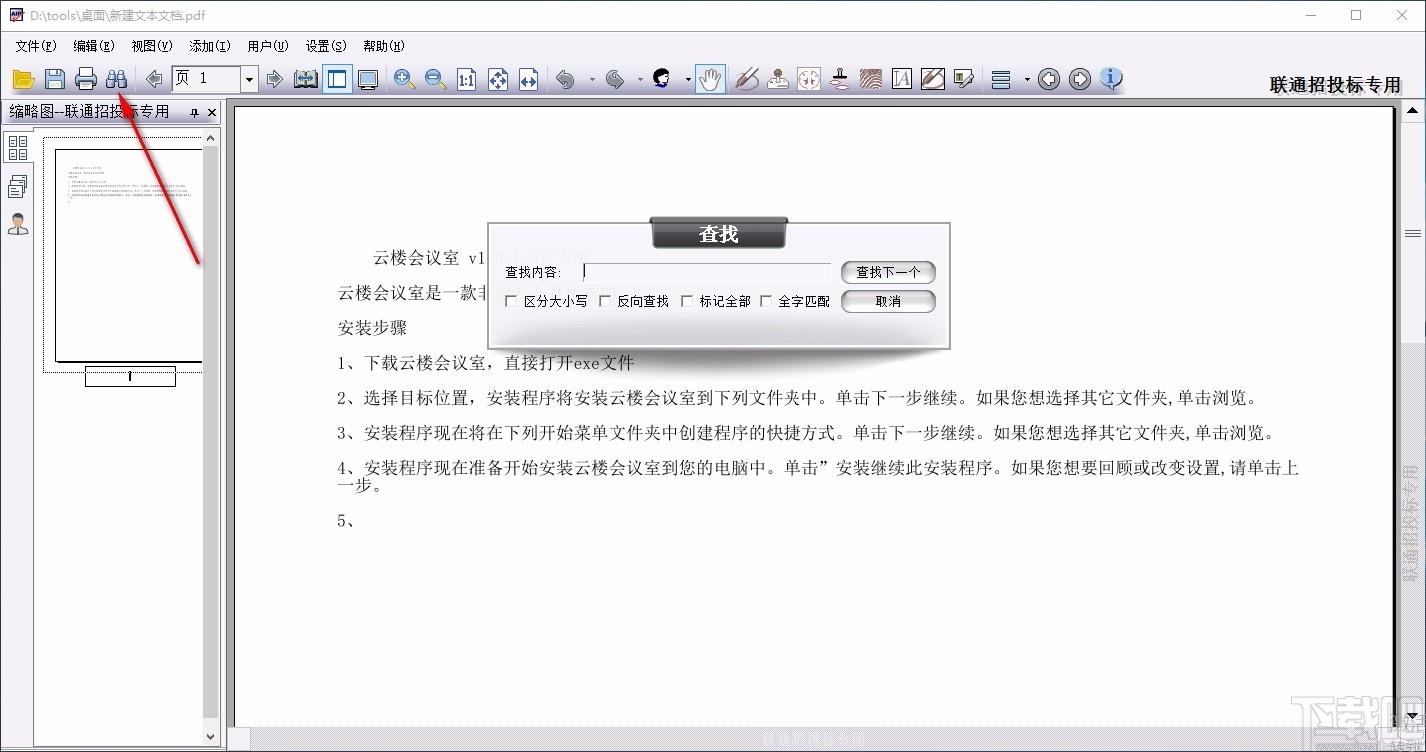Screen dimensions: 1426x752
Task: Click the thumbnail panel scroll down arrow
Action: click(210, 736)
